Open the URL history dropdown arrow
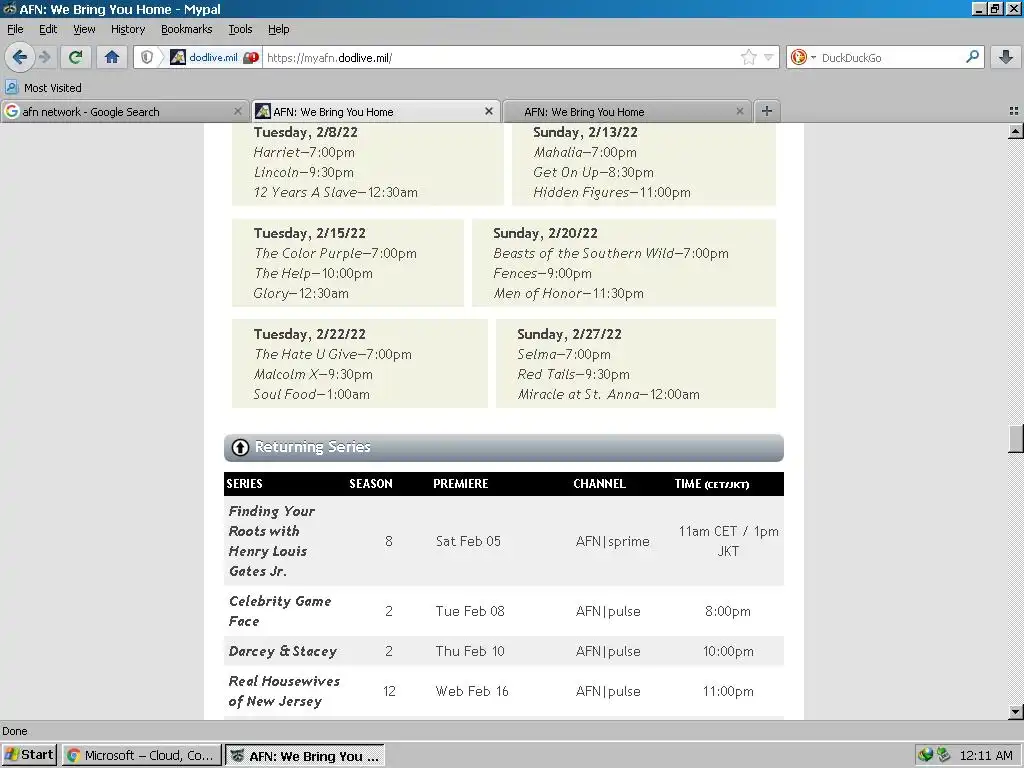 (x=769, y=57)
